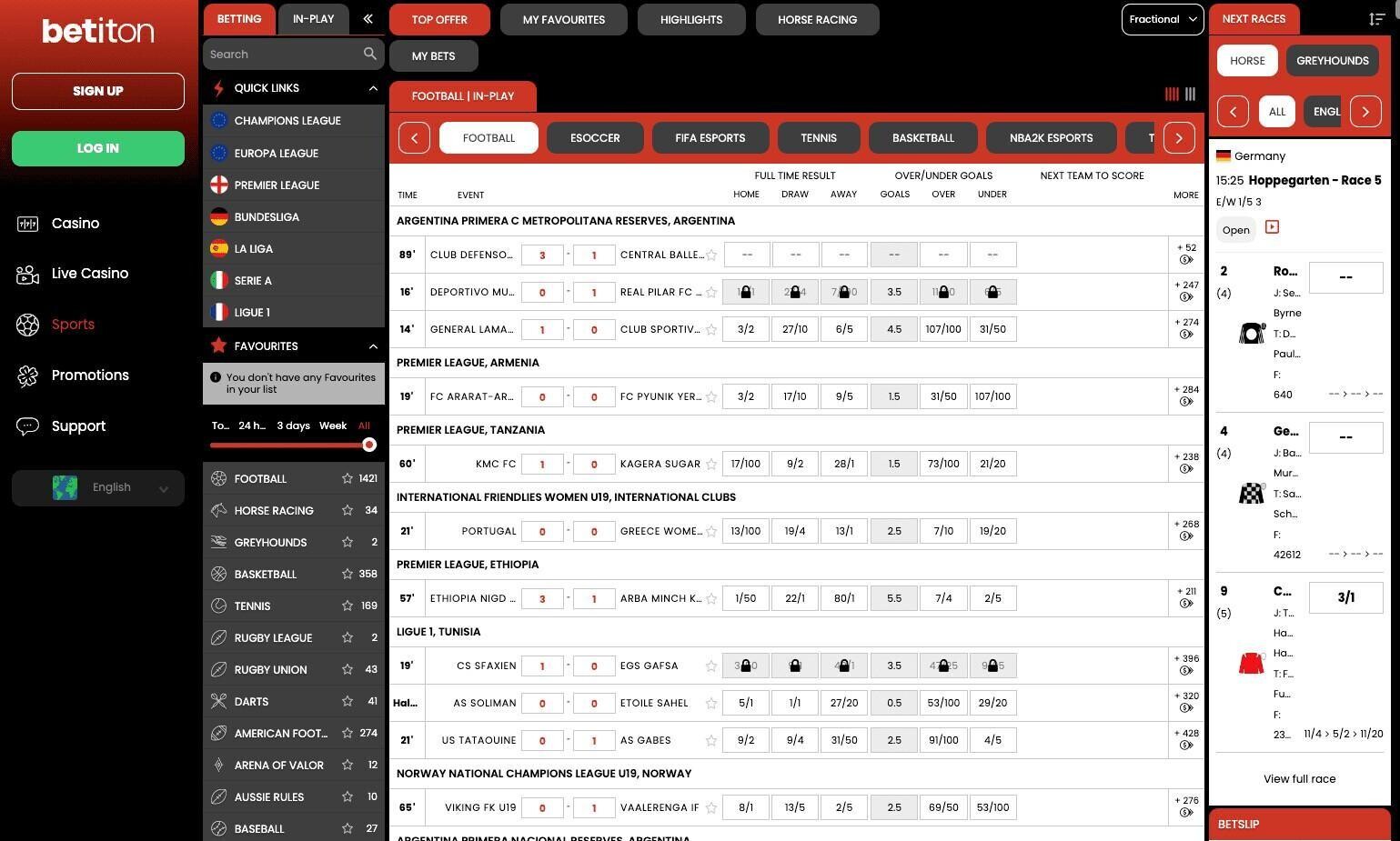Star the CS Sfaxien vs EGS Gafsa match
Screen dimensions: 1400x841
(x=711, y=666)
